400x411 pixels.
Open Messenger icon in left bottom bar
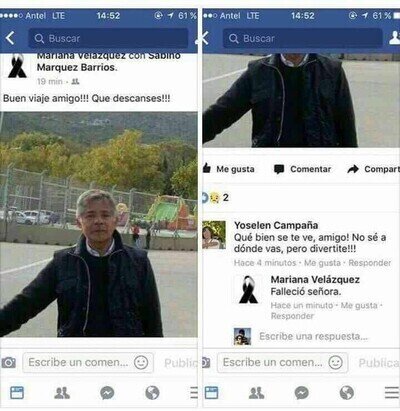107,393
